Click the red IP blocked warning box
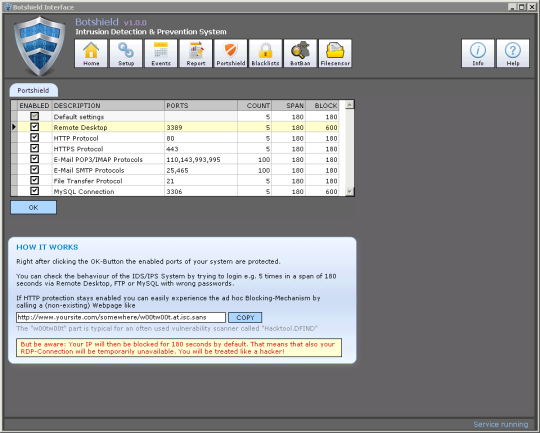540x433 pixels. tap(179, 348)
